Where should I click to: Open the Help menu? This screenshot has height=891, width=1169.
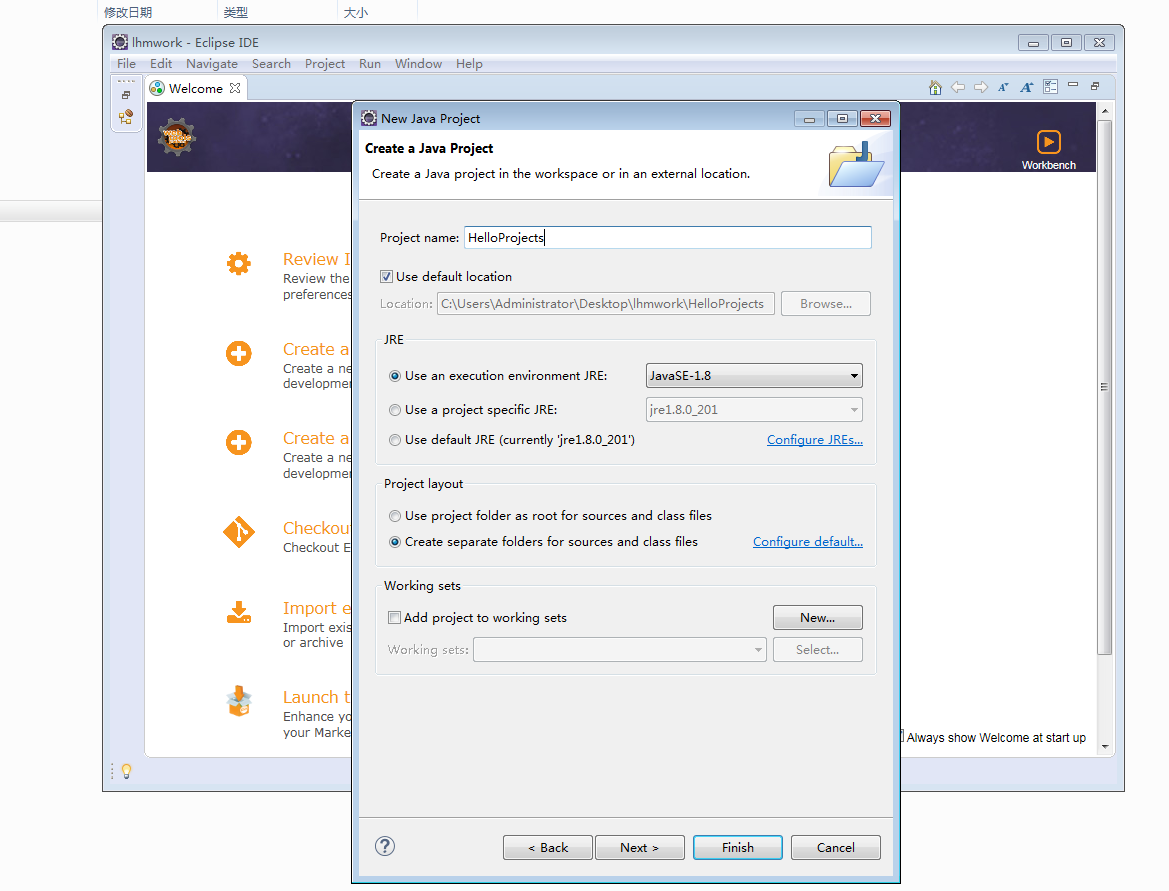tap(469, 64)
